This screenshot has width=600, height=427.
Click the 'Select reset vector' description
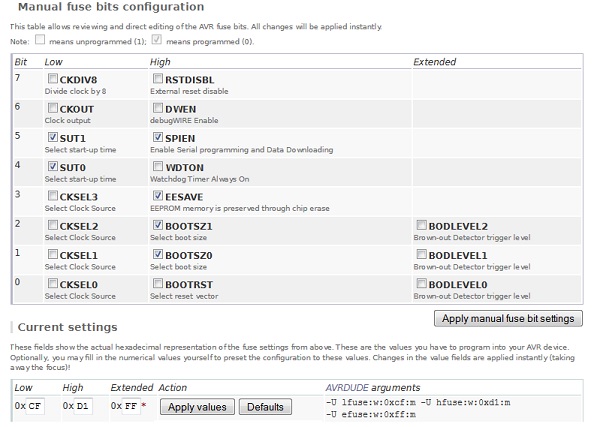pos(184,296)
